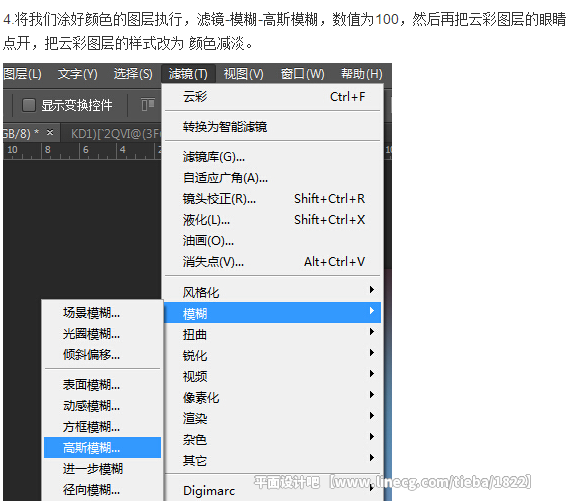
Task: Choose 径向模糊...
Action: 103,490
